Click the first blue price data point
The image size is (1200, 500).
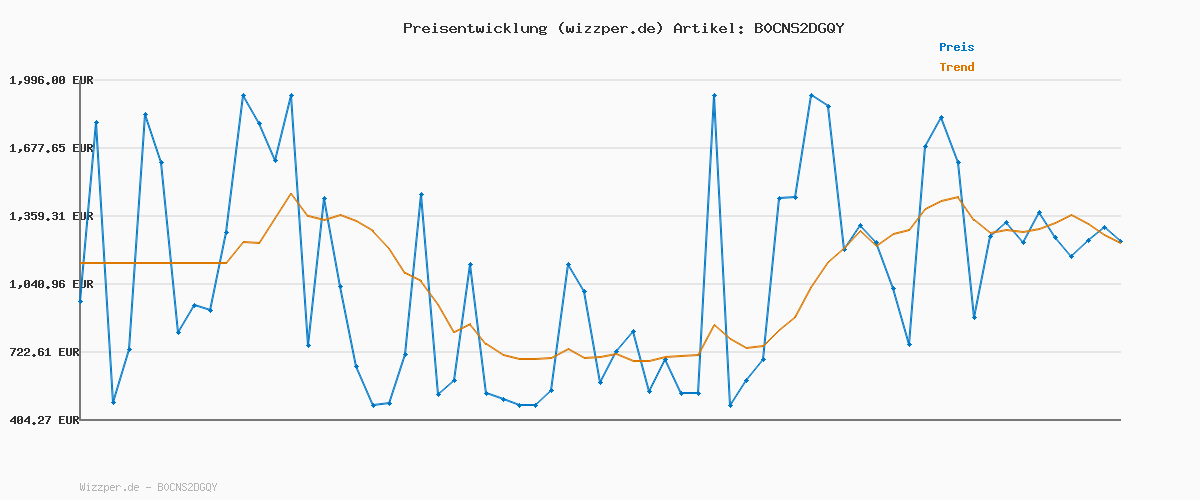tap(80, 301)
